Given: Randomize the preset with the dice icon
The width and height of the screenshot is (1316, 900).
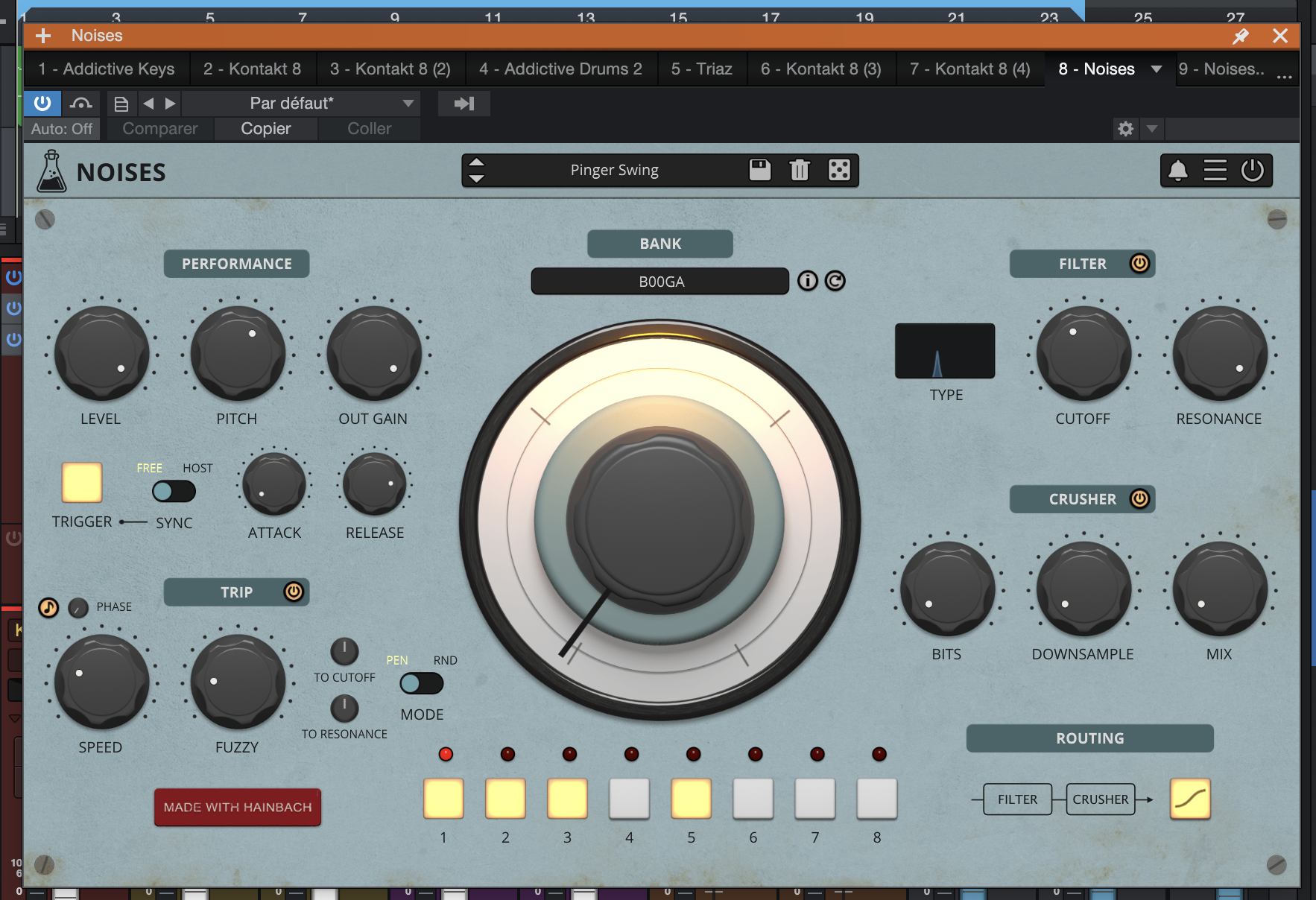Looking at the screenshot, I should (839, 171).
